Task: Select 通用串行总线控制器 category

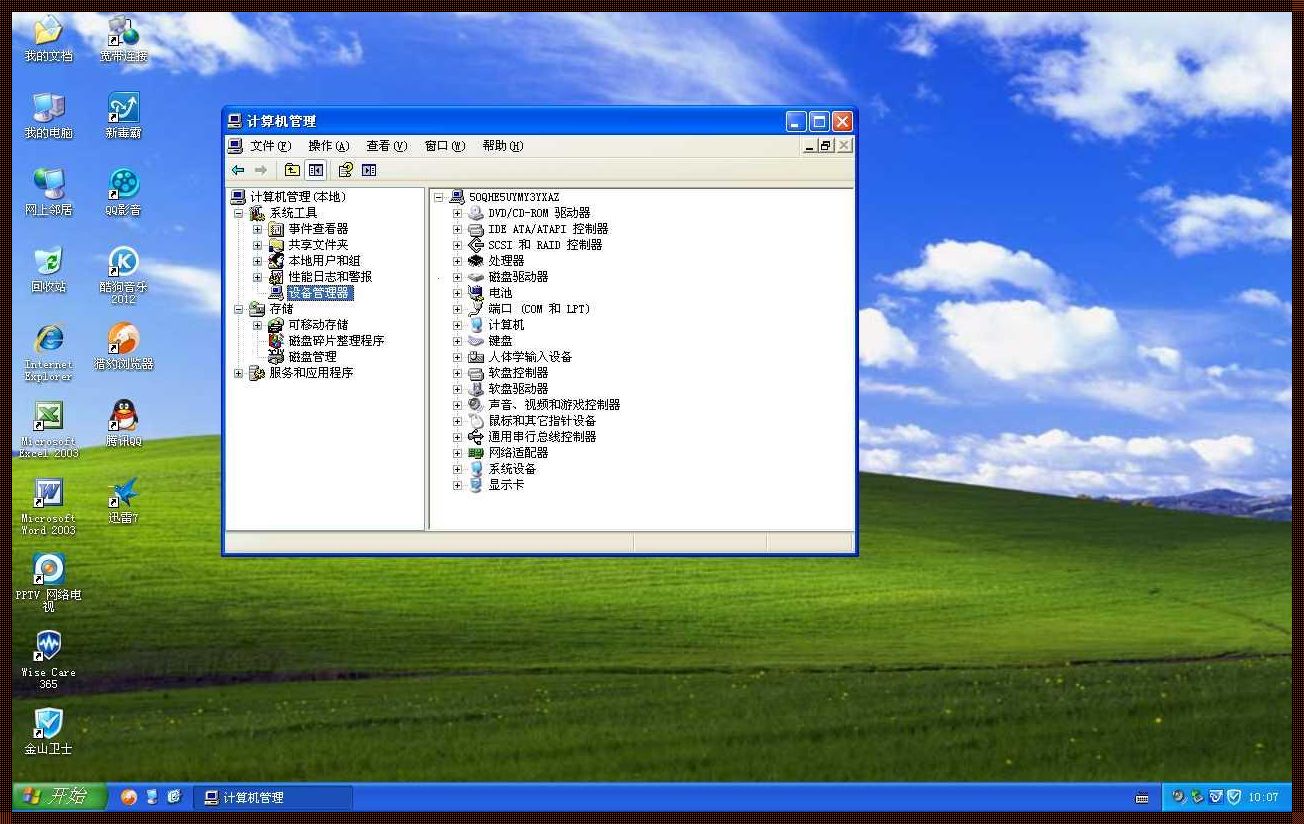Action: pos(542,437)
